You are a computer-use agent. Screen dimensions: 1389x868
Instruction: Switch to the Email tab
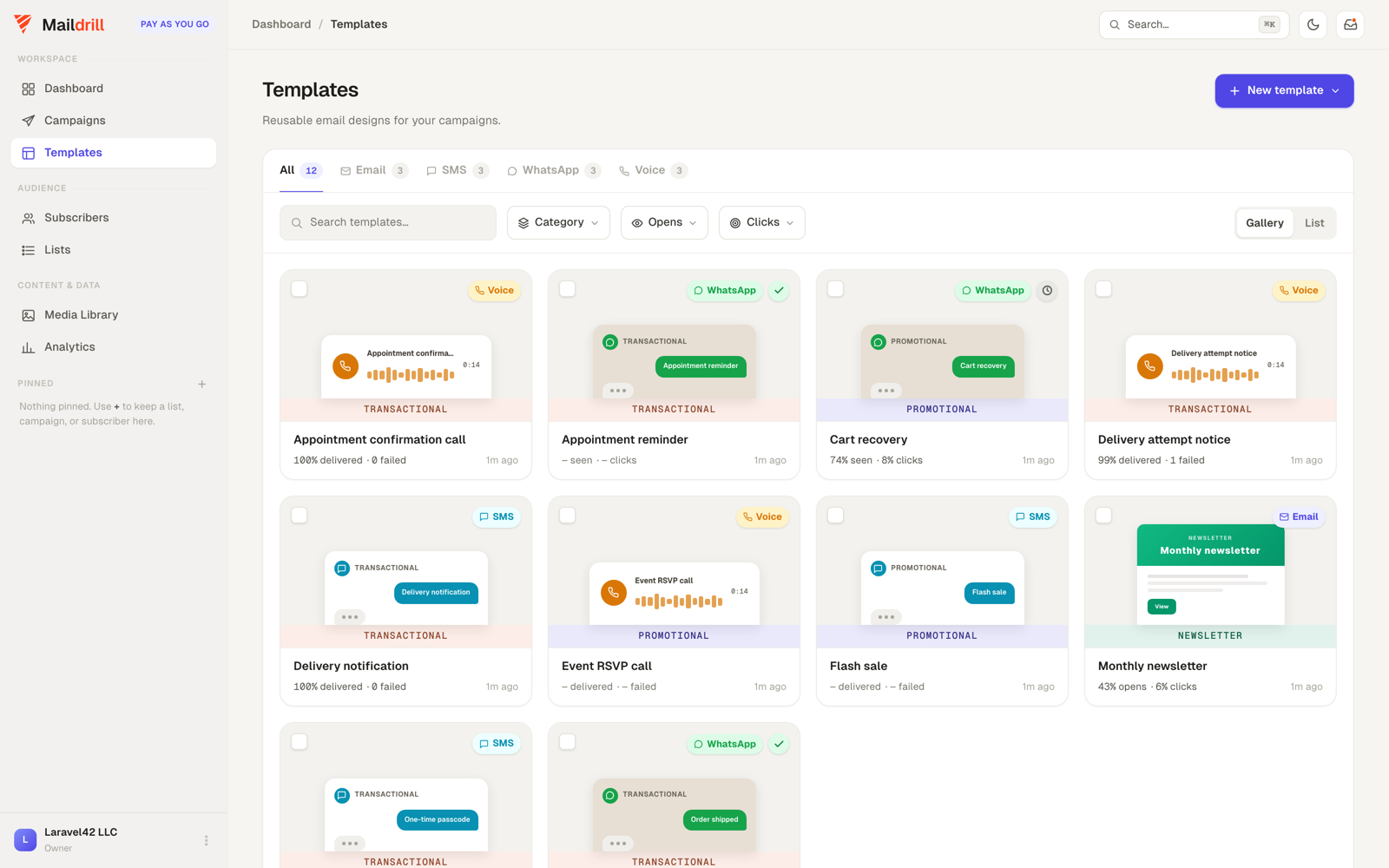click(374, 171)
